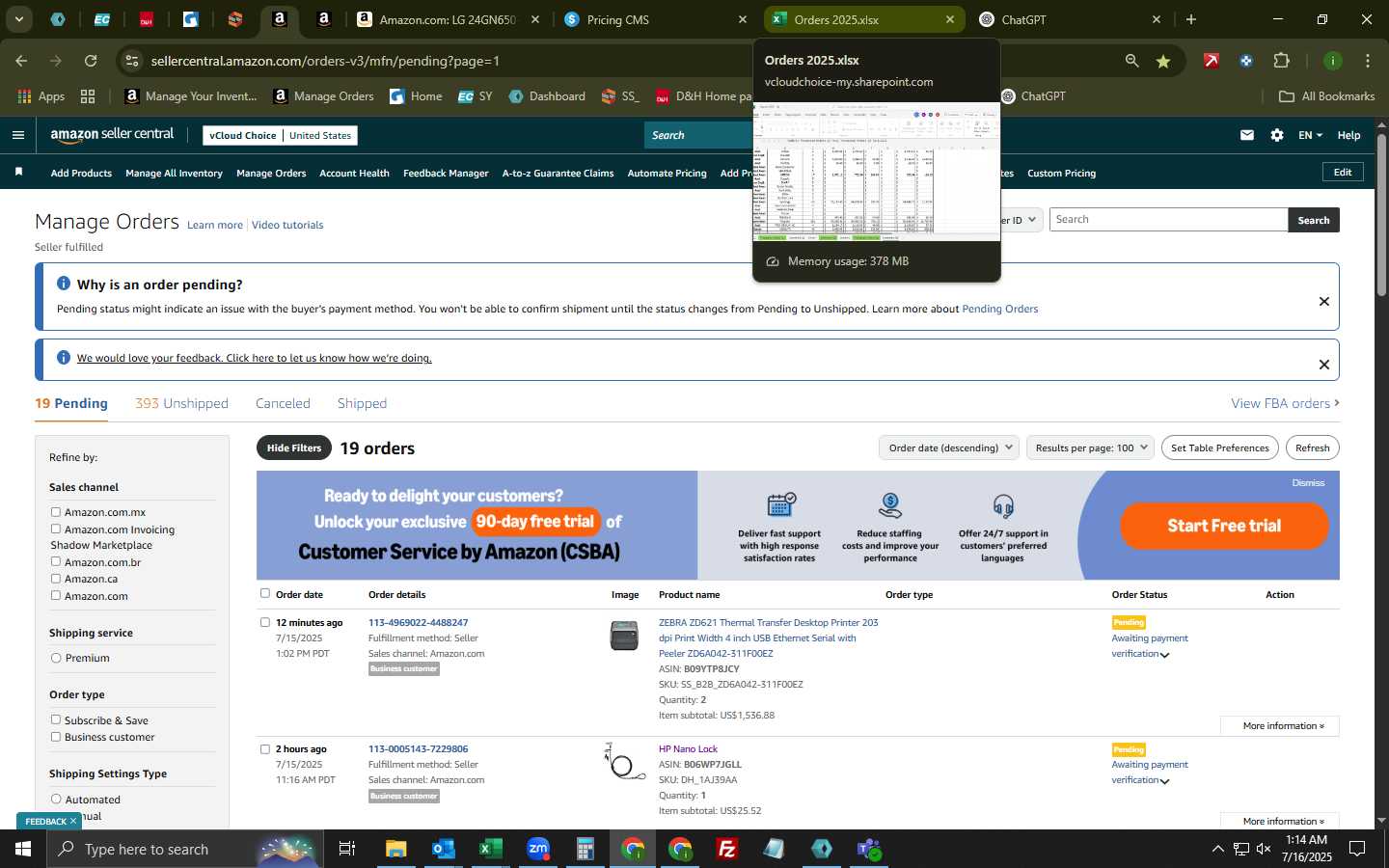Open Zoom from the taskbar
Screen dimensions: 1389x868
pos(537,849)
